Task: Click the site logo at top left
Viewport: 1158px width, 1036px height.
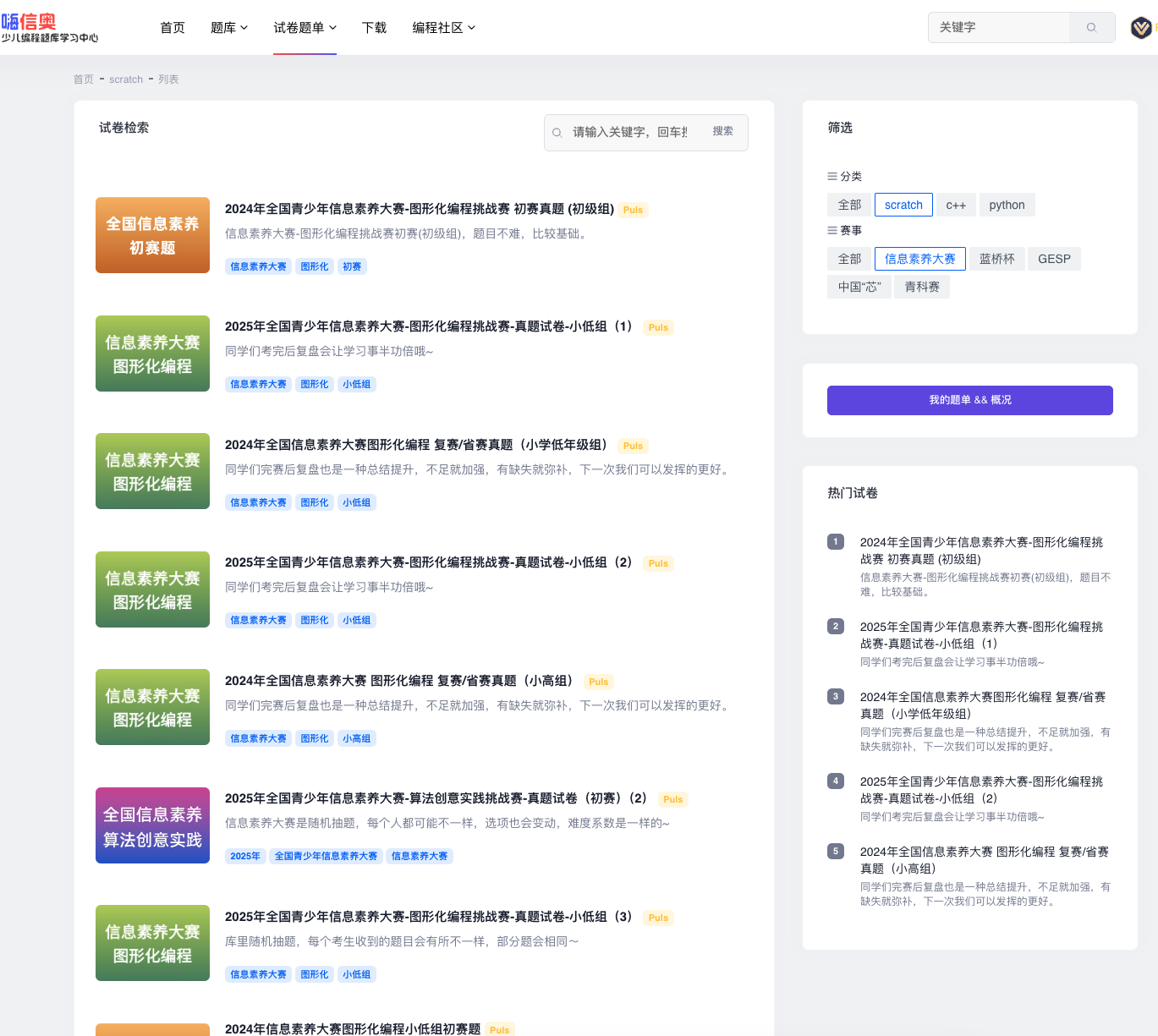Action: (49, 28)
